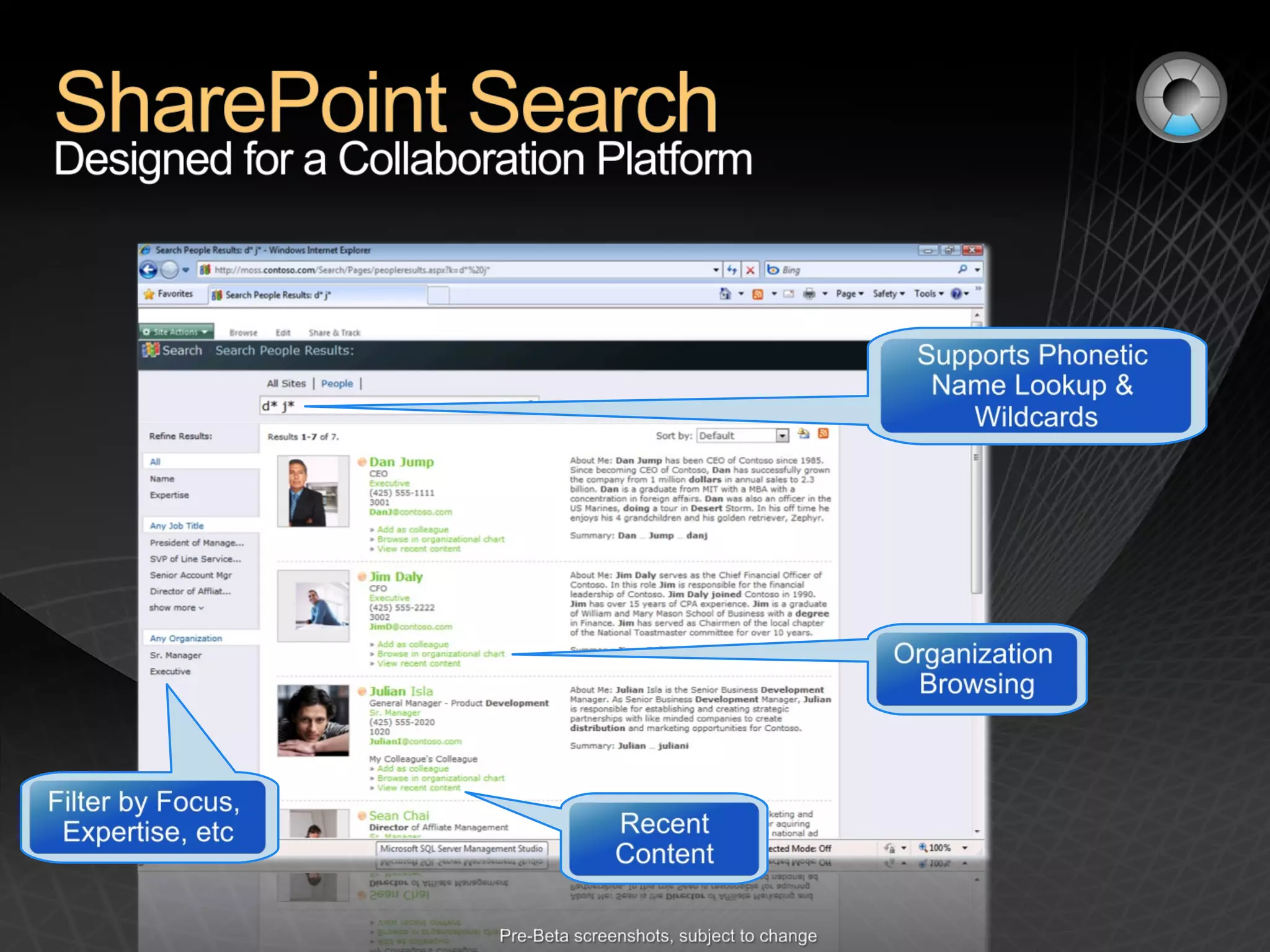This screenshot has width=1270, height=952.
Task: Click the d* j* search query box
Action: point(397,406)
